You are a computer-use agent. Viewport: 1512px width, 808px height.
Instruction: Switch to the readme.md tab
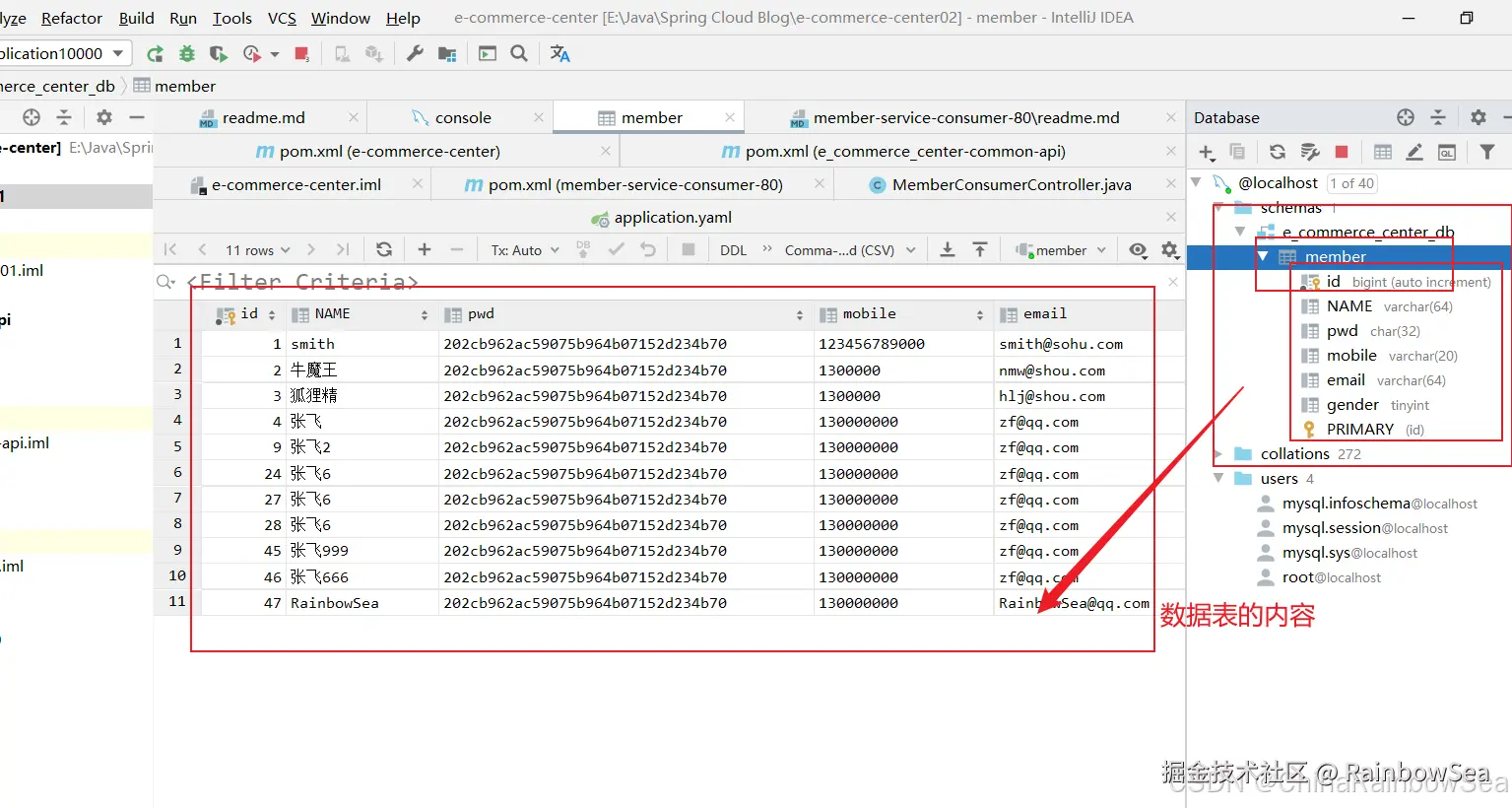pos(263,117)
